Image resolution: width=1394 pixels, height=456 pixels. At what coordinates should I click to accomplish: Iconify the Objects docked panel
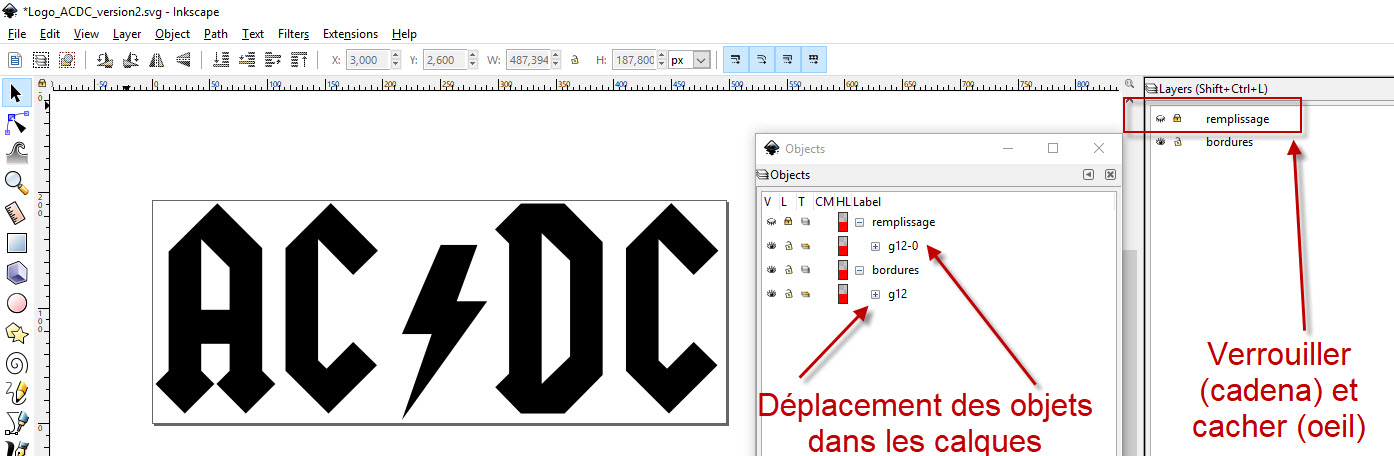click(x=1089, y=175)
